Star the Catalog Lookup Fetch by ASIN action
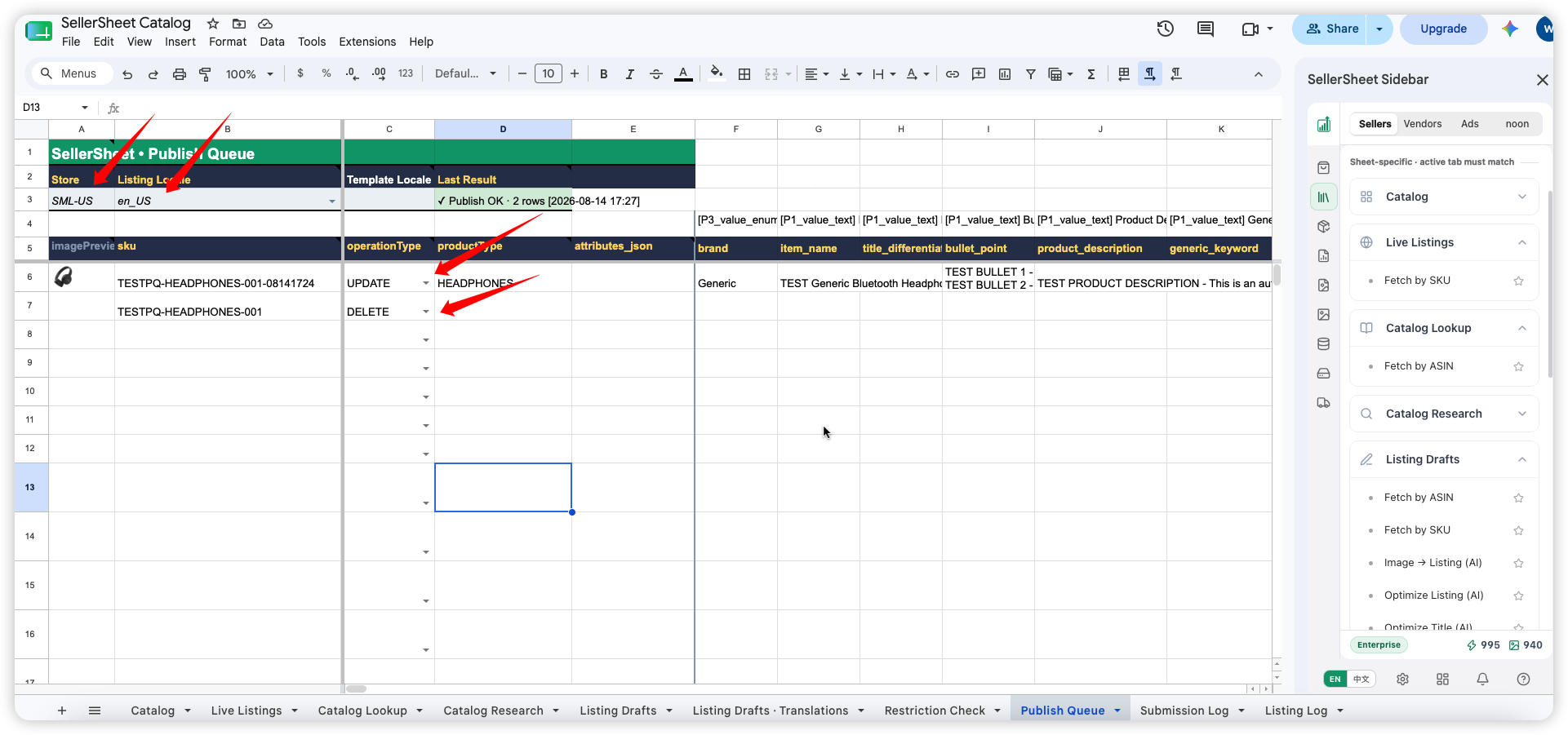Screen dimensions: 1568x735 [1518, 366]
